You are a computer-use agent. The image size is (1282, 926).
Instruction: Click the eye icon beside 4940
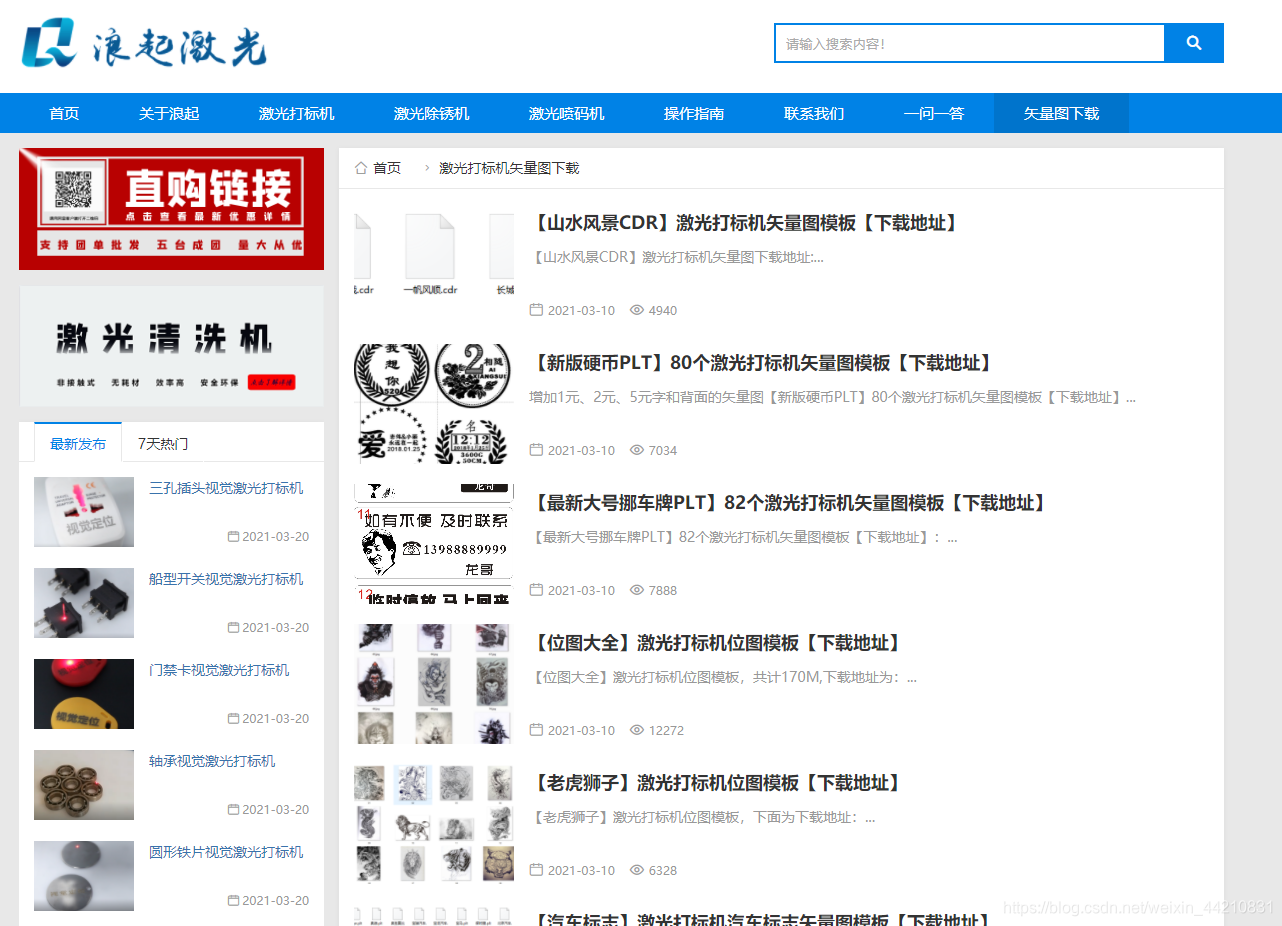(x=637, y=310)
